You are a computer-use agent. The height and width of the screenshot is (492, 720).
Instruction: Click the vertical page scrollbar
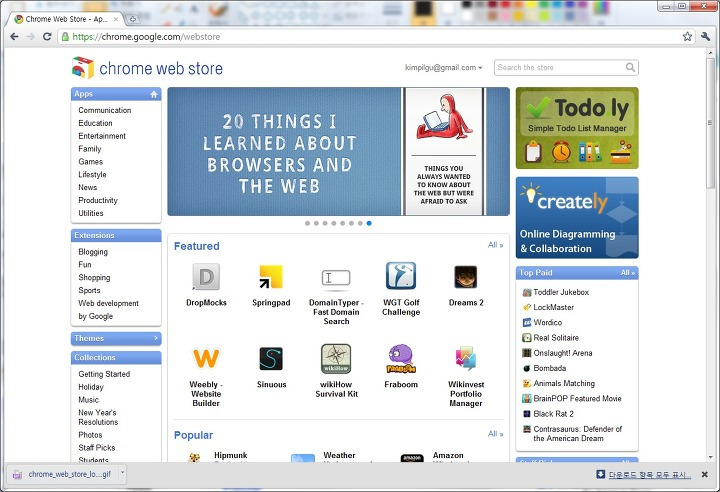click(x=710, y=125)
